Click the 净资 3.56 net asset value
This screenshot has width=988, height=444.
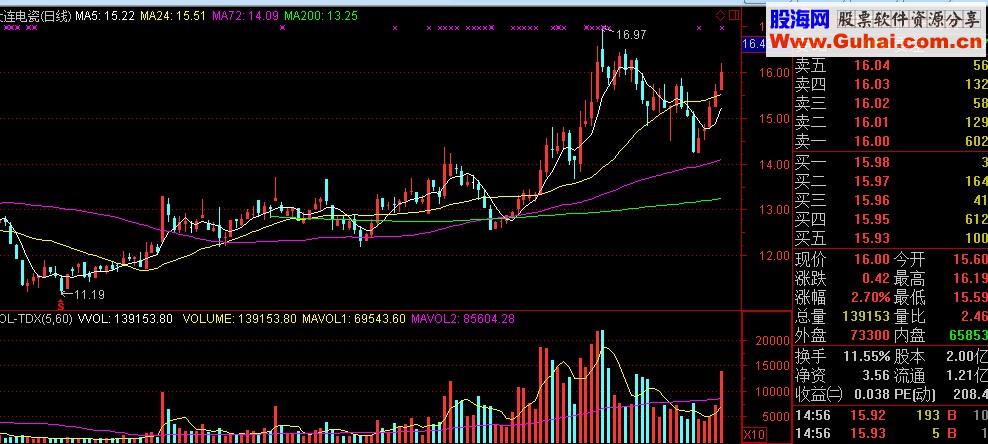coord(876,376)
